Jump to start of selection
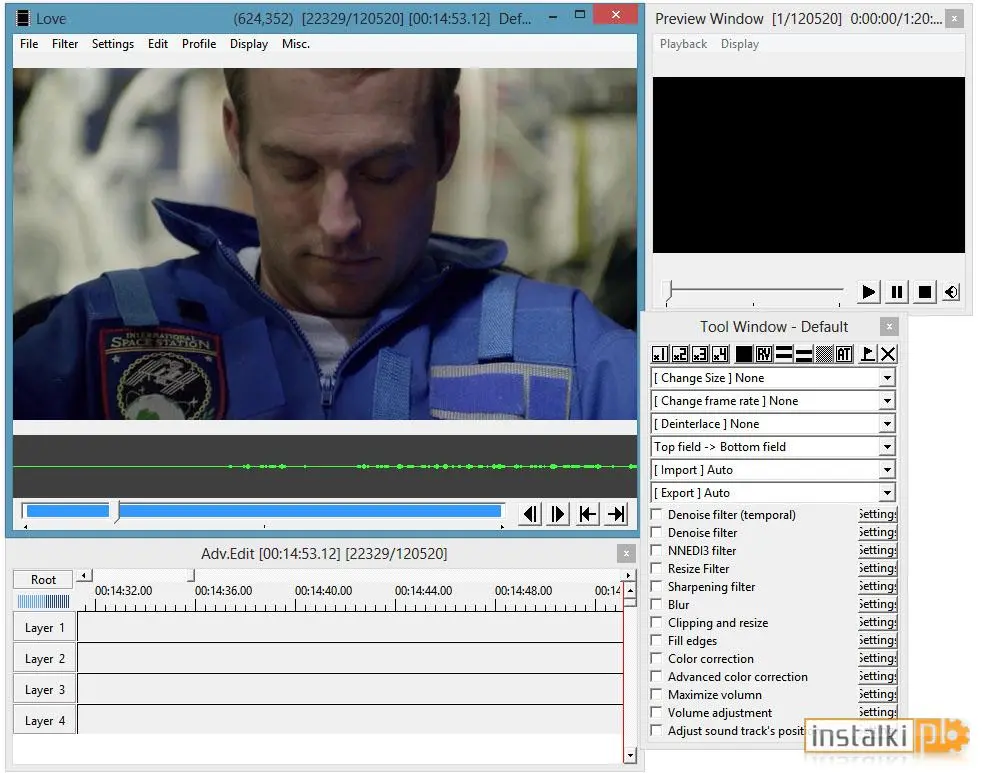Image resolution: width=982 pixels, height=773 pixels. point(587,515)
